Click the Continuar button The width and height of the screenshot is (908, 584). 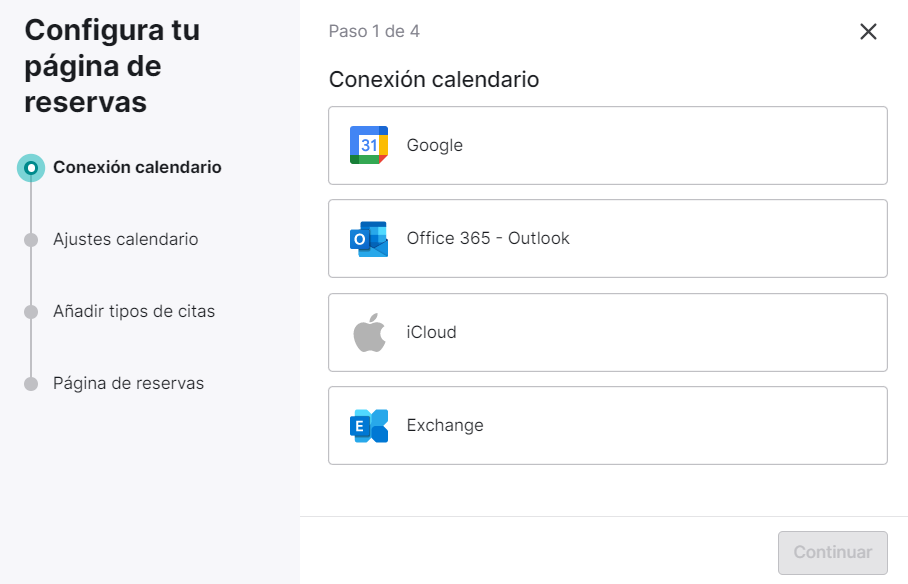pyautogui.click(x=832, y=553)
